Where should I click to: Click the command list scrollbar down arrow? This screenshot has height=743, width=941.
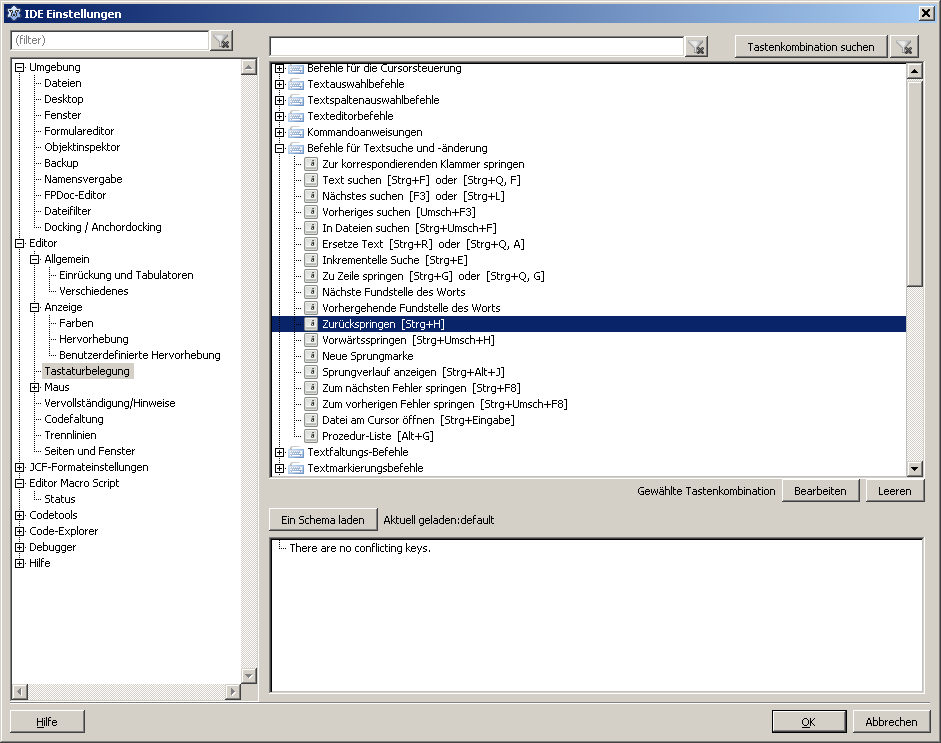914,468
